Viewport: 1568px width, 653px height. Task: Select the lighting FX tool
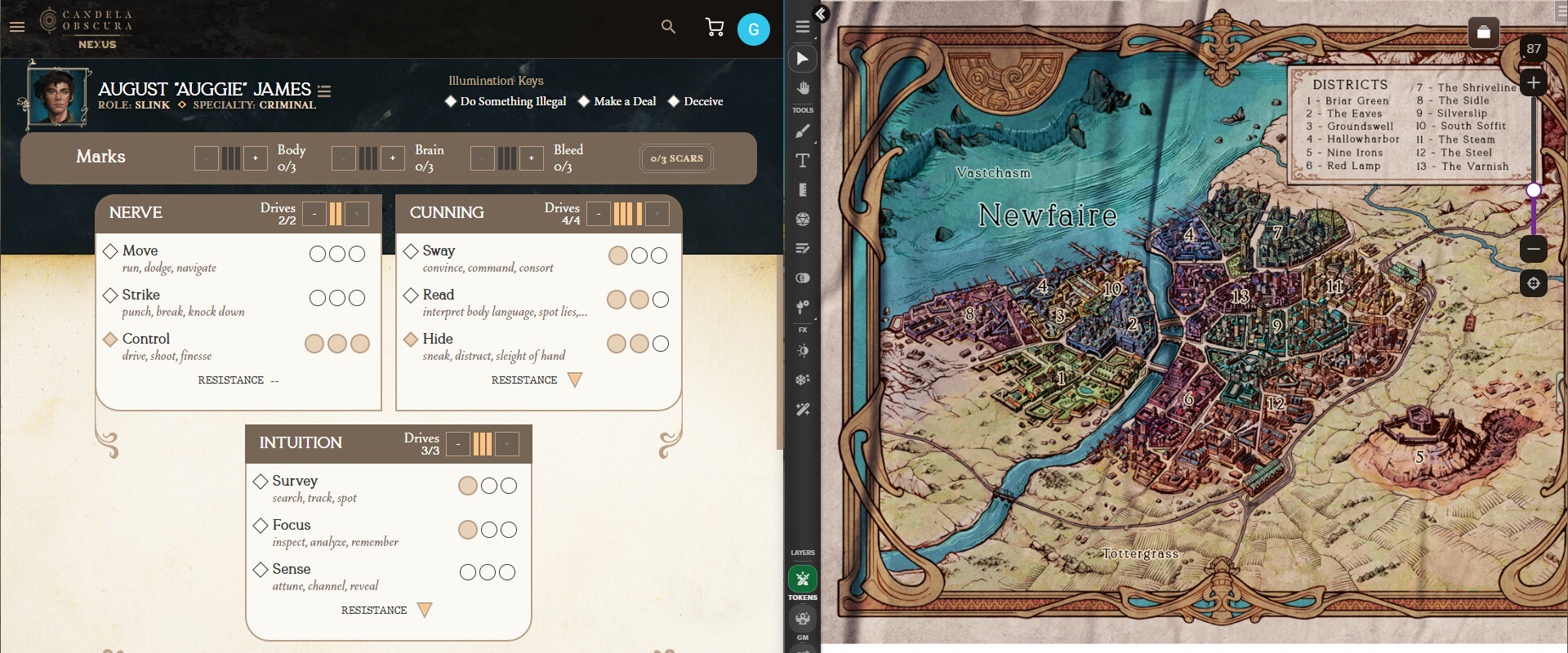tap(803, 351)
